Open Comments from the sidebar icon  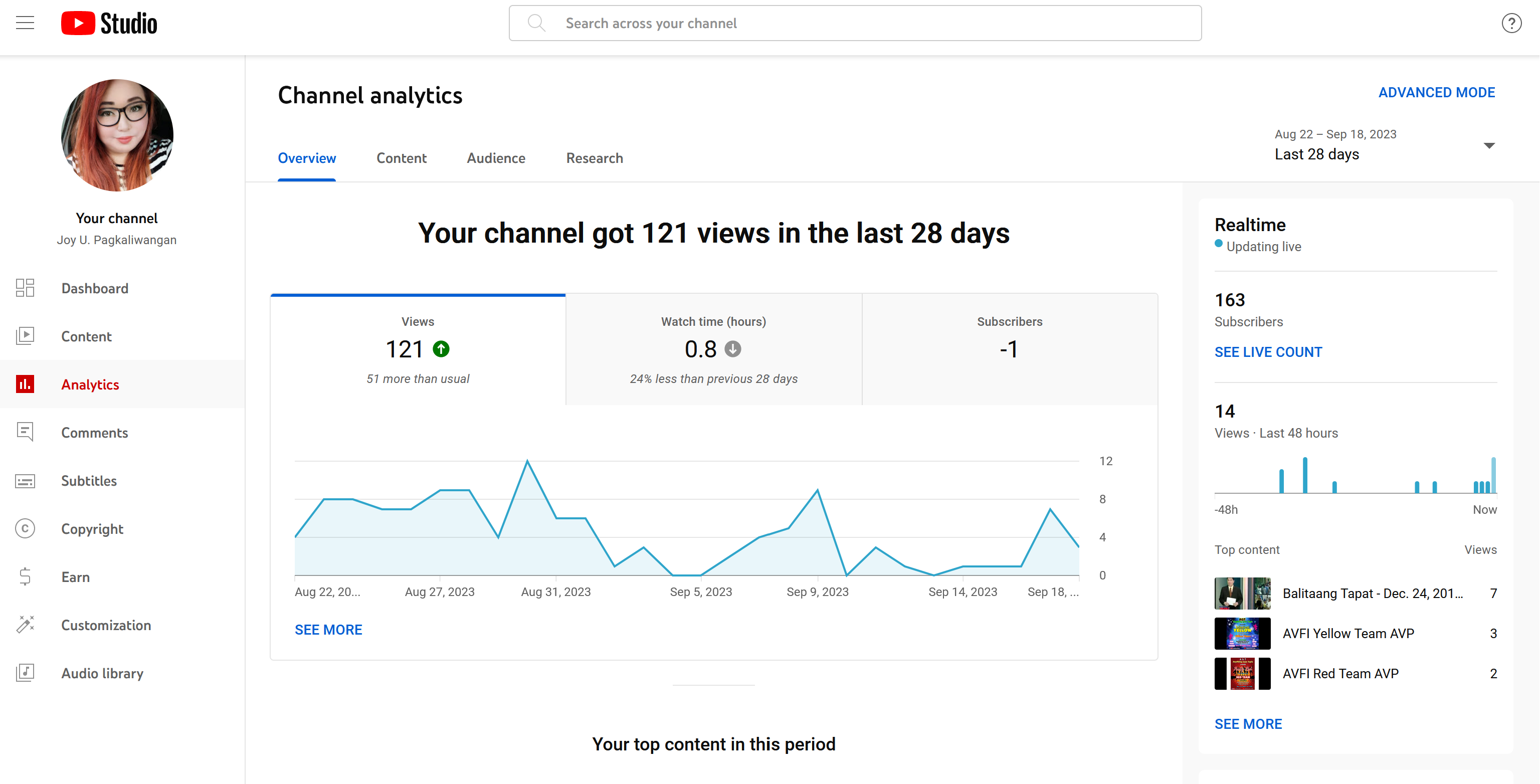point(25,432)
